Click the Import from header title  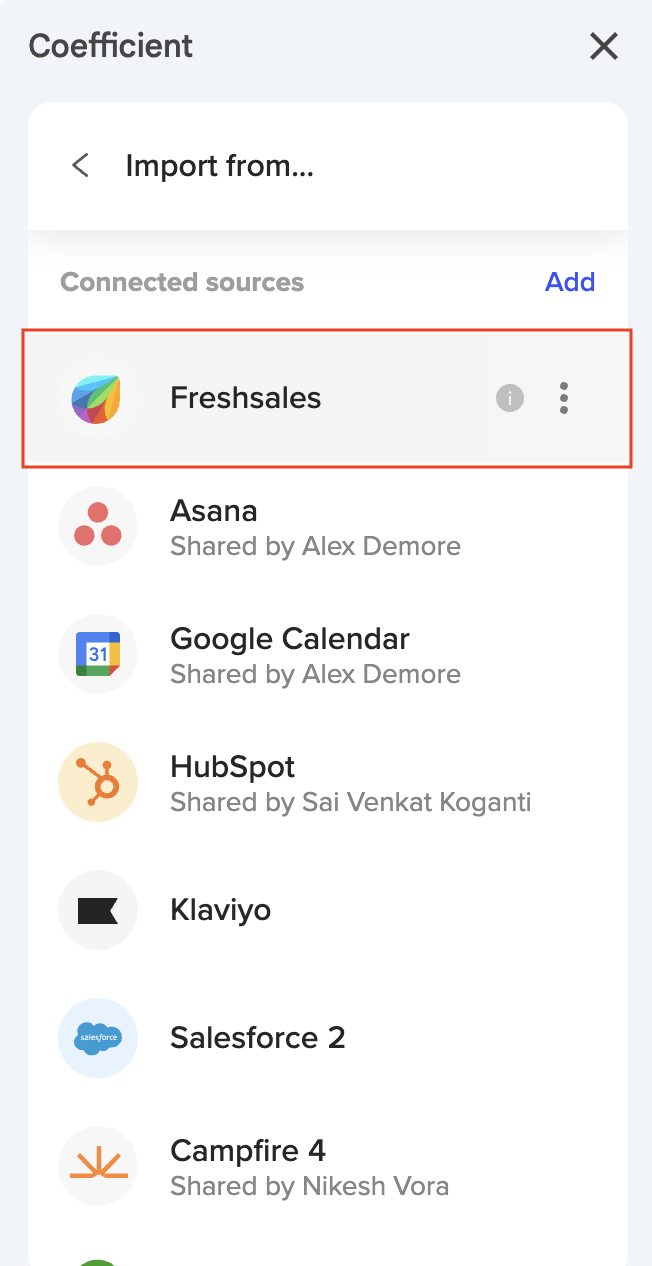point(220,166)
